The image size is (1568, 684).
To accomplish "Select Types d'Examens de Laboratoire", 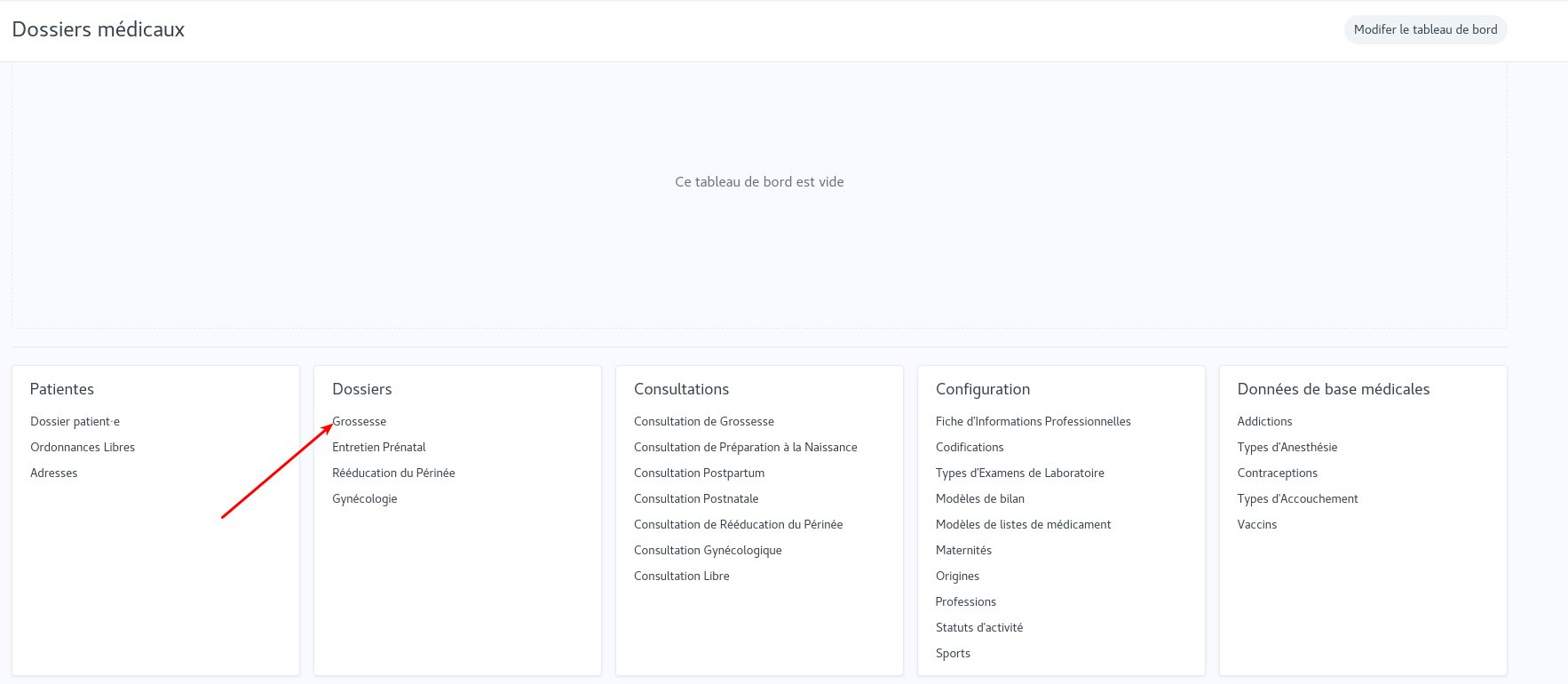I will [x=1020, y=473].
